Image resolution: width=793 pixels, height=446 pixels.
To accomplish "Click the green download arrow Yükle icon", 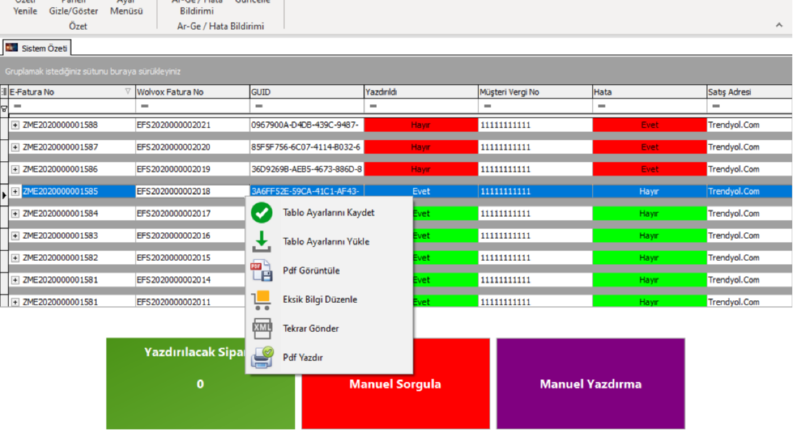I will coord(261,242).
